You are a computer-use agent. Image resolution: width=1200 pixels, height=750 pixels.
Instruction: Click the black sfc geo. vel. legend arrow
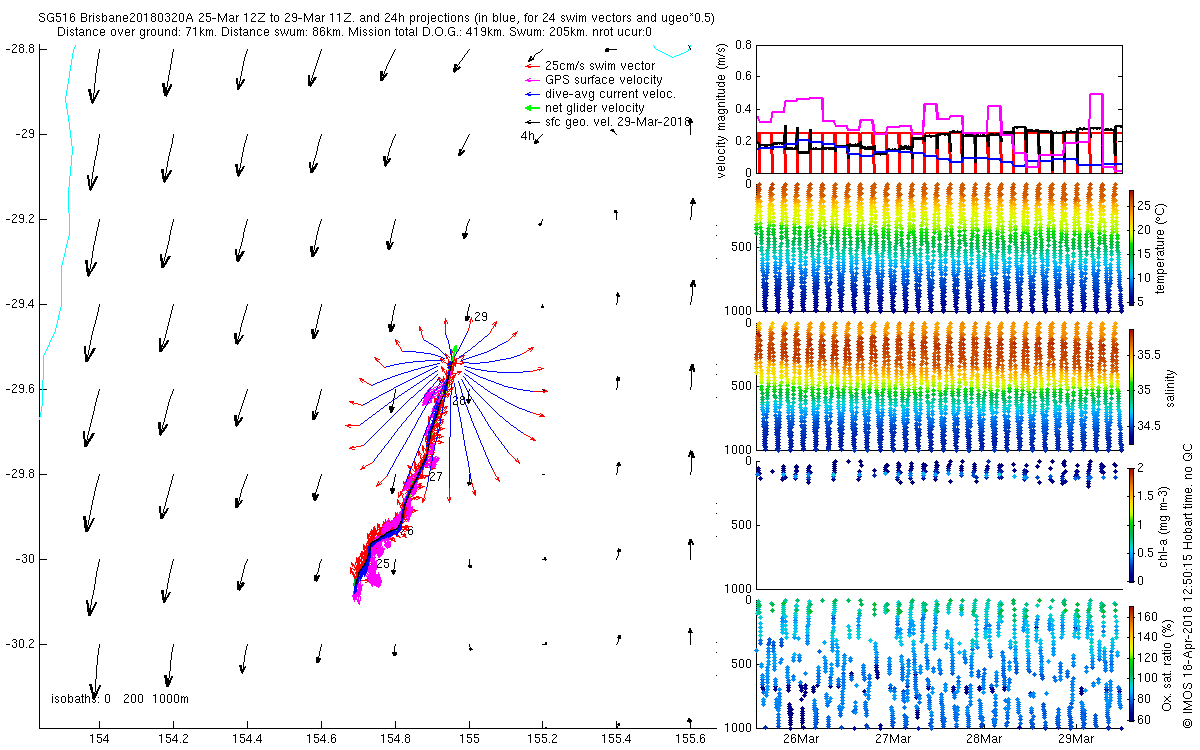(532, 121)
